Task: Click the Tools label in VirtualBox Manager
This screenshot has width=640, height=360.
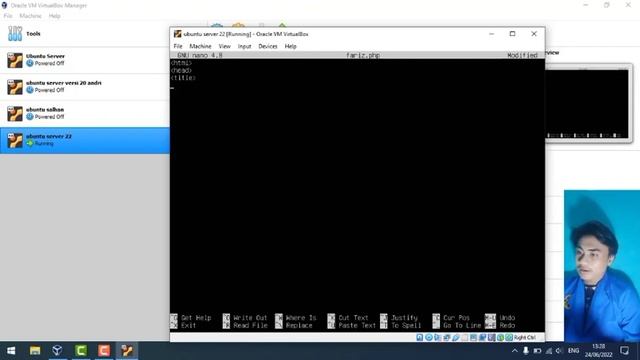Action: click(33, 34)
